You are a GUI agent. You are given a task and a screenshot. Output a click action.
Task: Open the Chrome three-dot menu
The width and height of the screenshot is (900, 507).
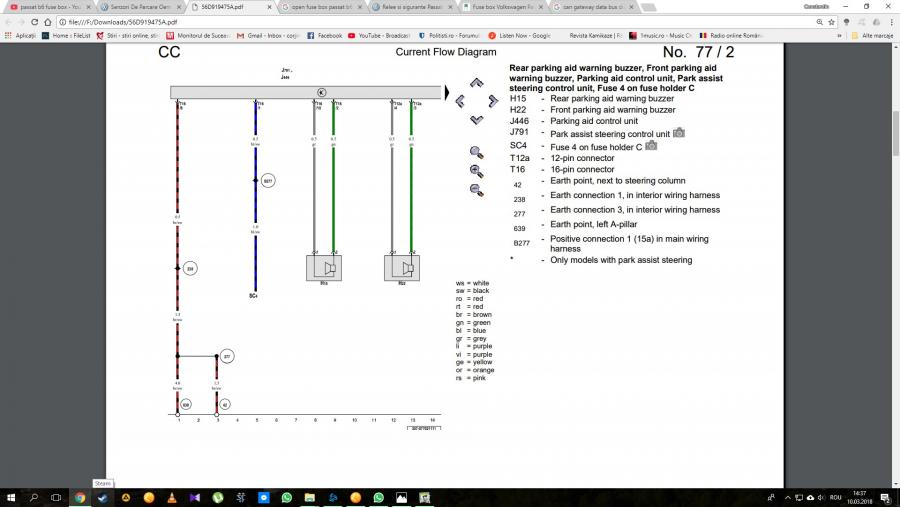[x=890, y=21]
